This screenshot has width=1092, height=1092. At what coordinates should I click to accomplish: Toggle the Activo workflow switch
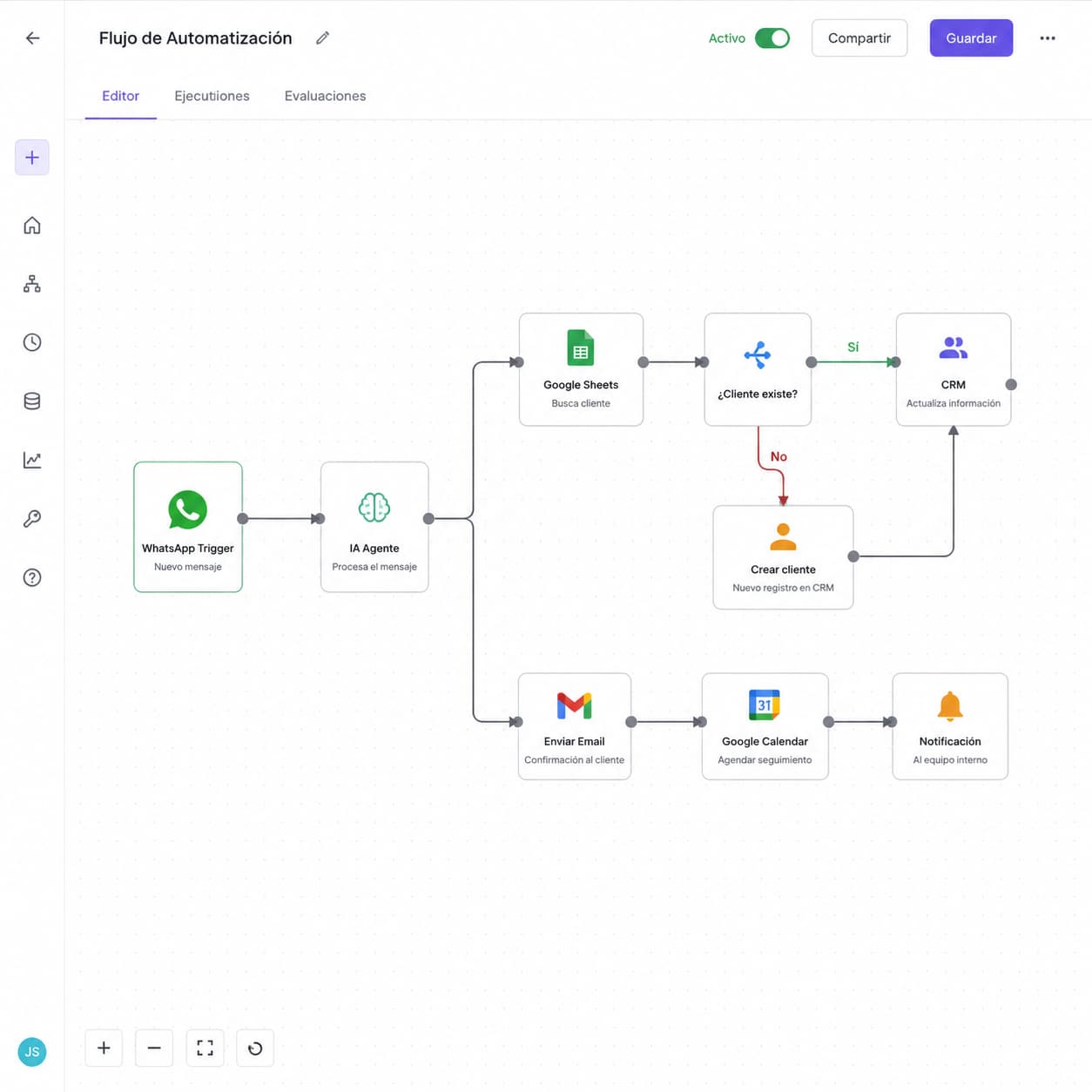coord(772,38)
